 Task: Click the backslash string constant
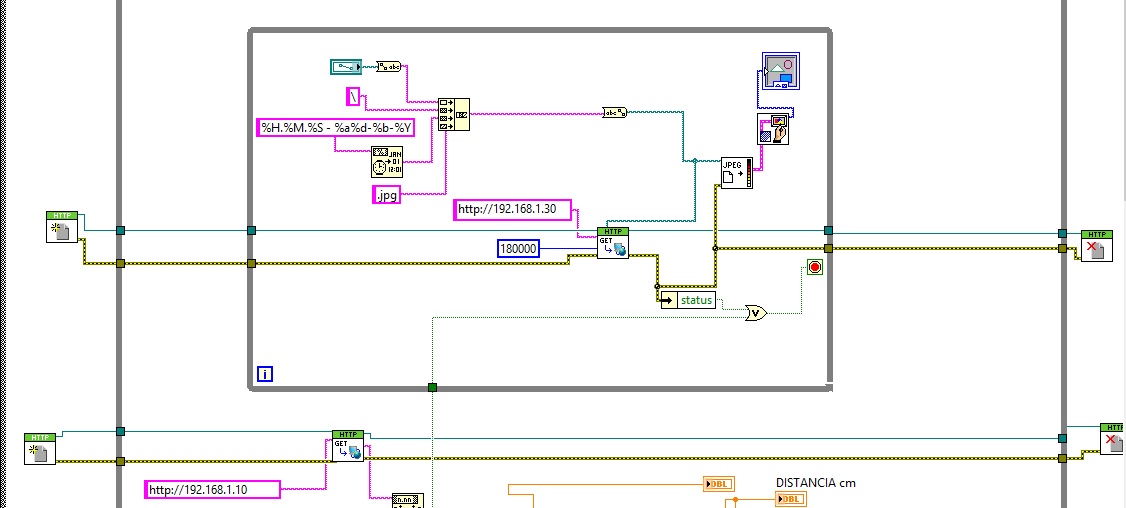[x=353, y=96]
